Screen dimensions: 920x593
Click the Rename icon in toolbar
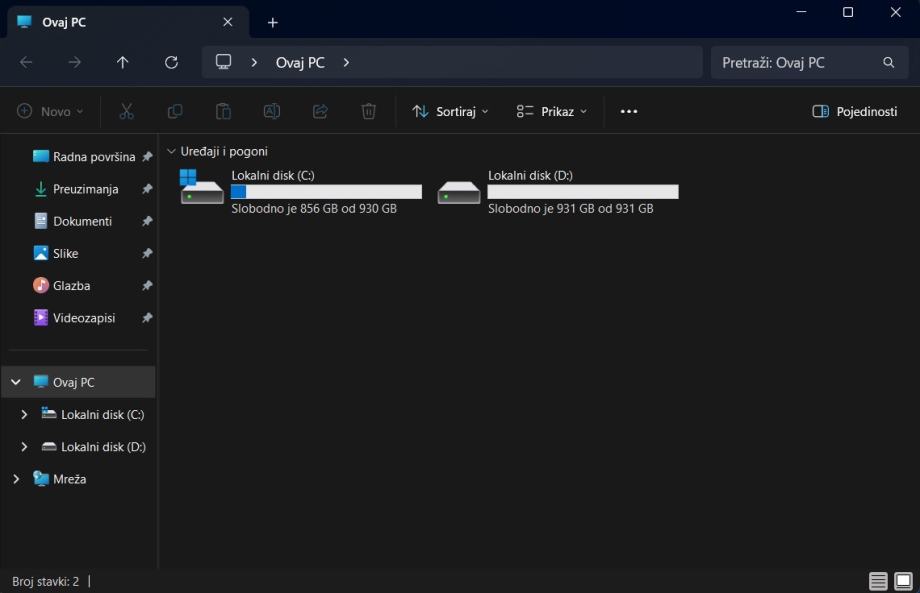click(272, 111)
